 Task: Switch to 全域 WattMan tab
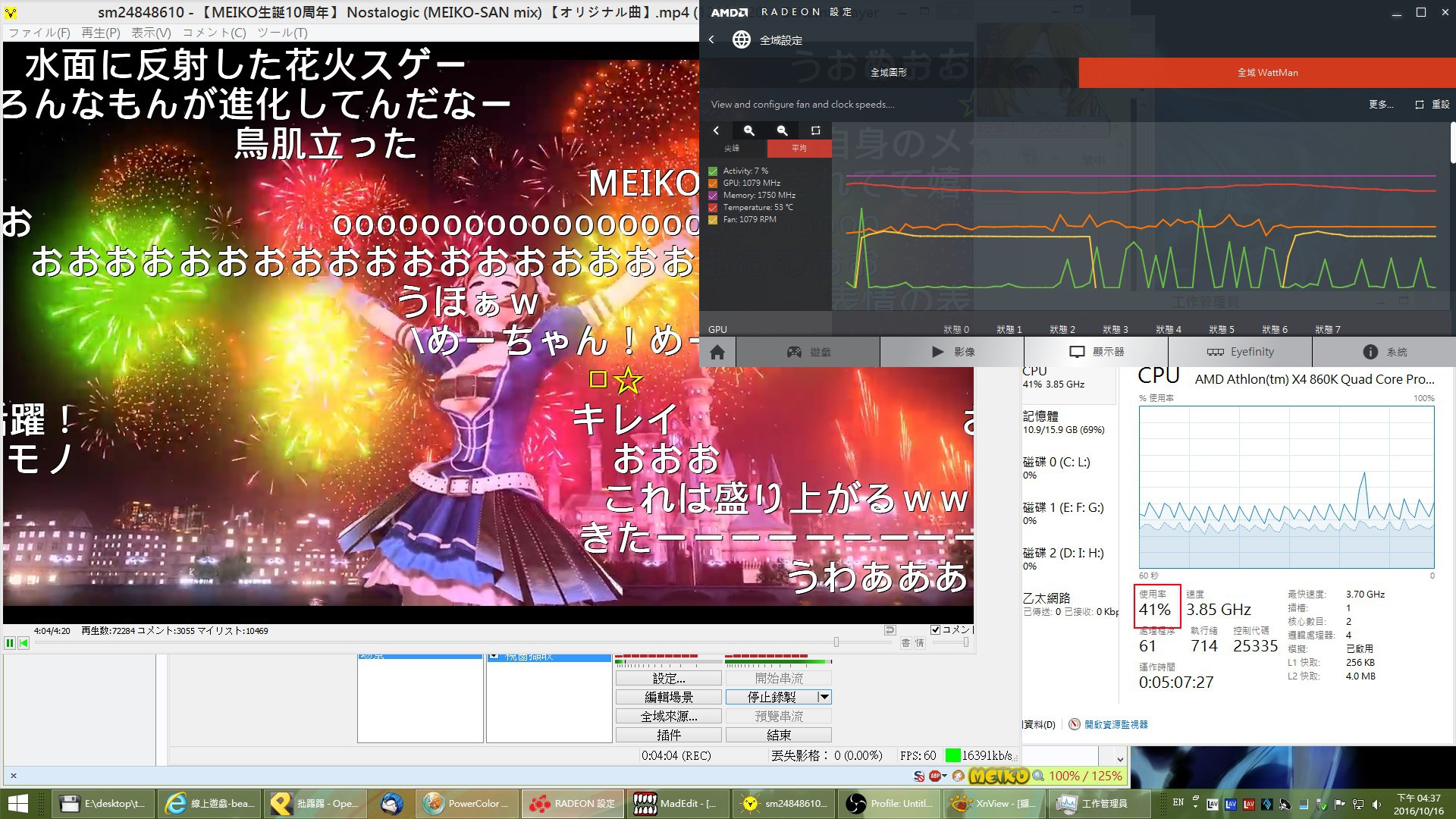pos(1267,73)
